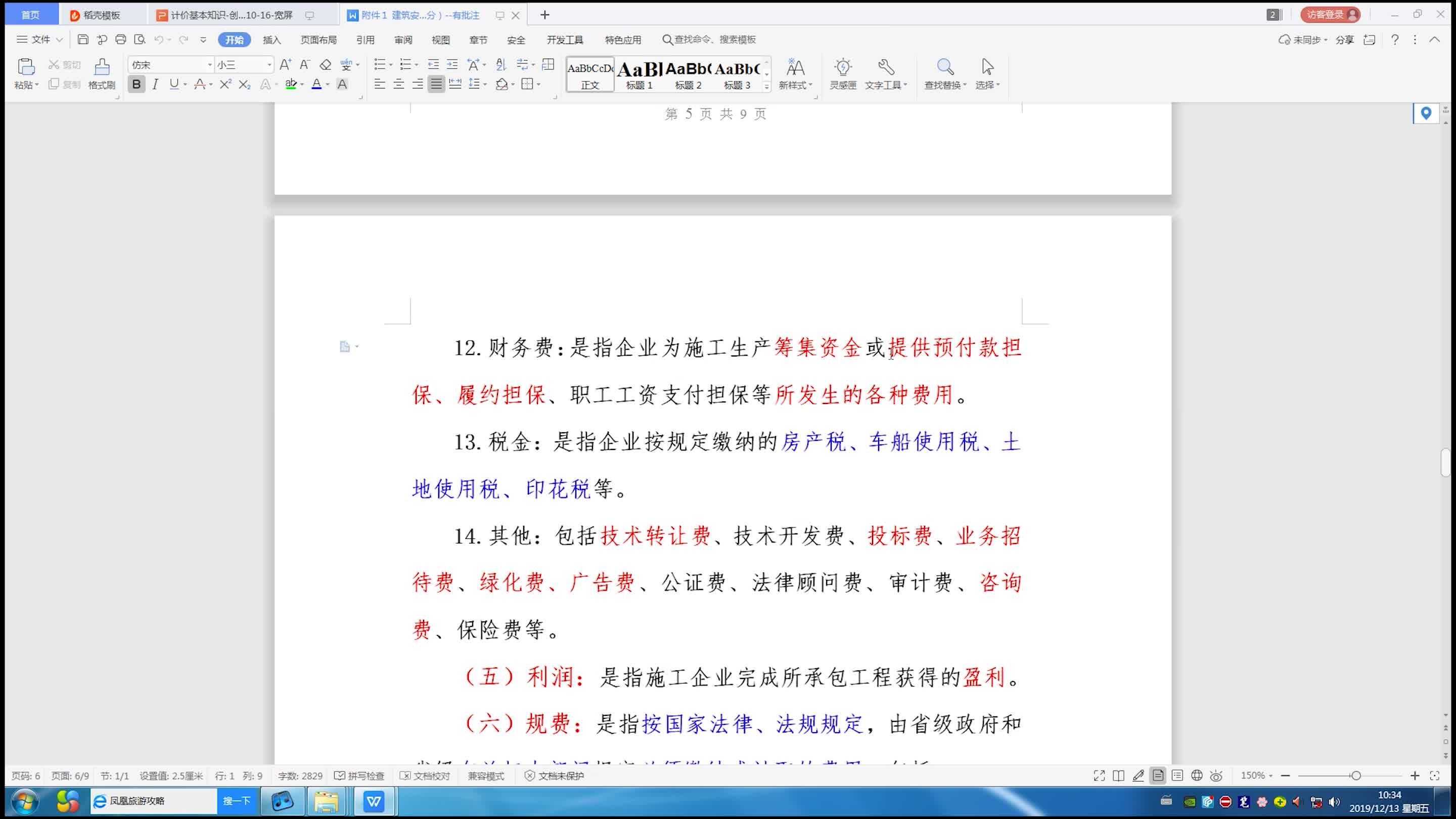Enable eye-protection mode icon in status bar
1456x819 pixels.
point(1216,776)
